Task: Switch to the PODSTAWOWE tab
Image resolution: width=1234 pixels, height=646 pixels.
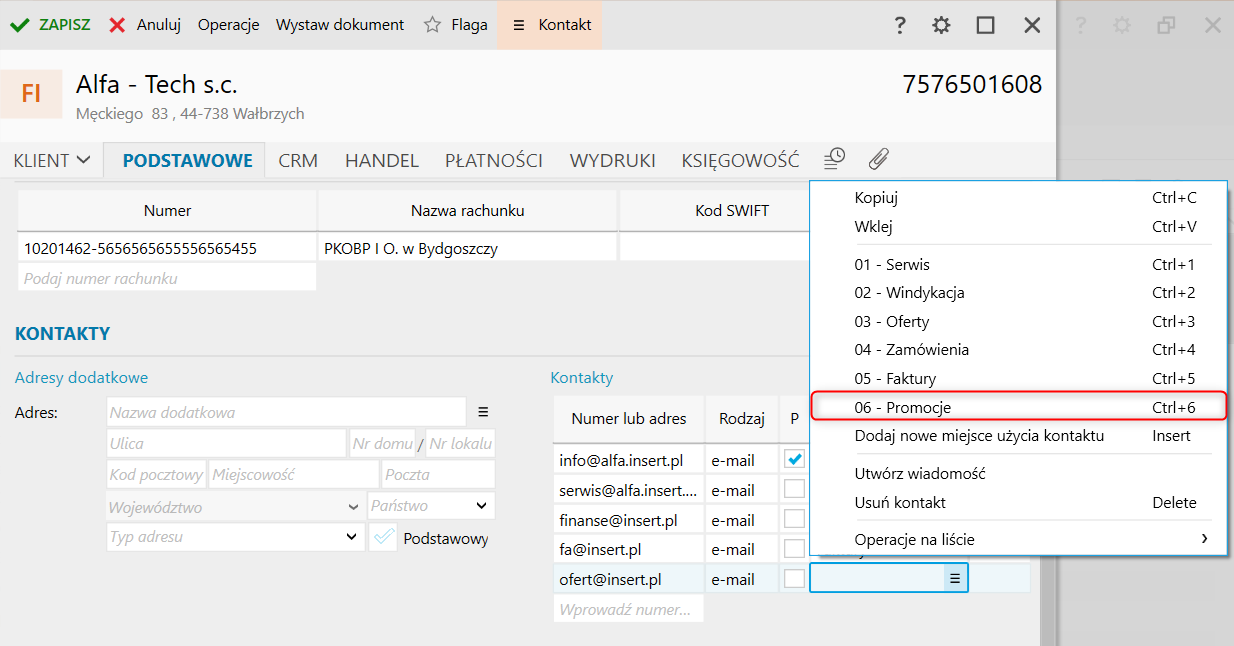Action: [187, 160]
